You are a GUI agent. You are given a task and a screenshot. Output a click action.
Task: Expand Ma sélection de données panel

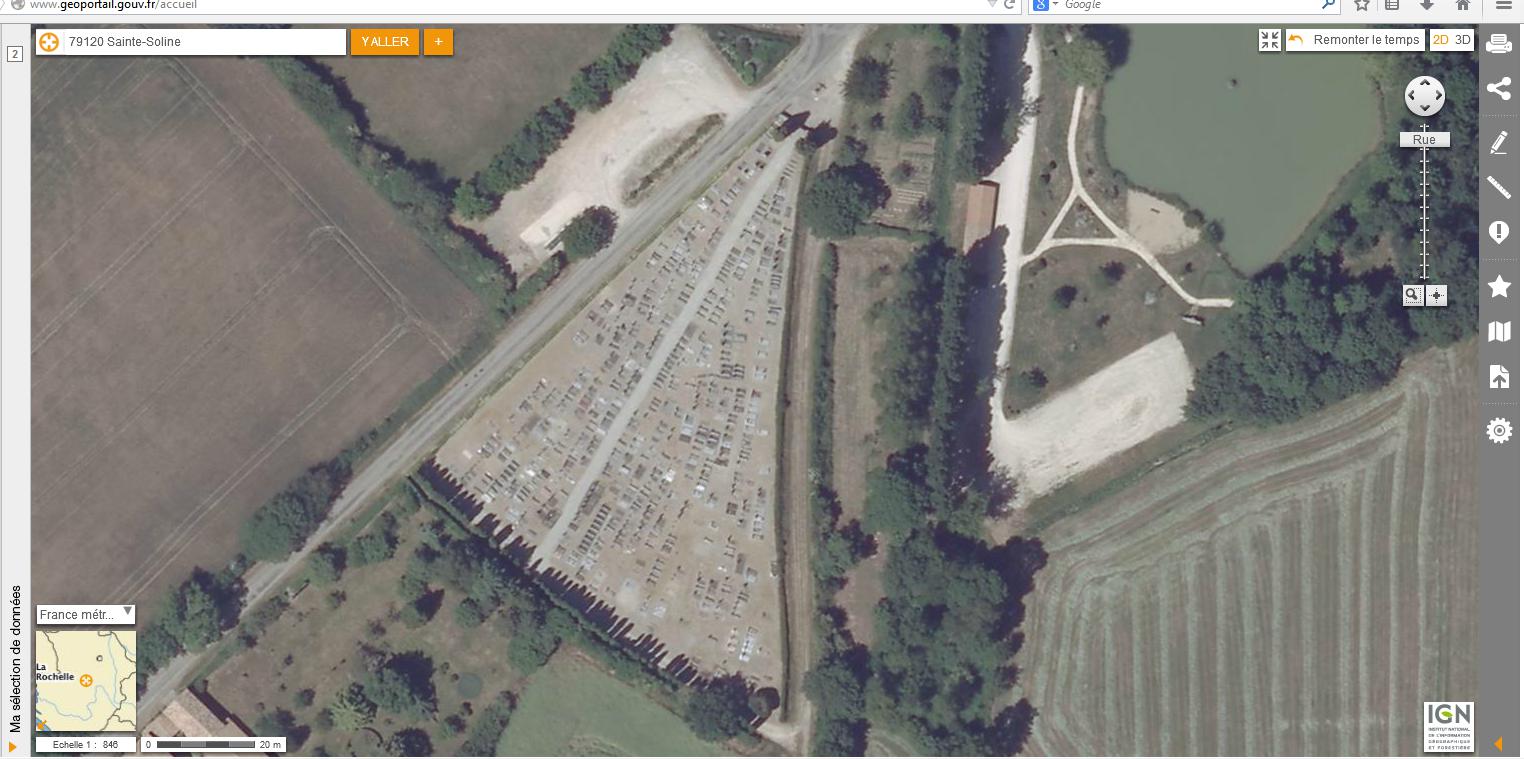[x=14, y=659]
